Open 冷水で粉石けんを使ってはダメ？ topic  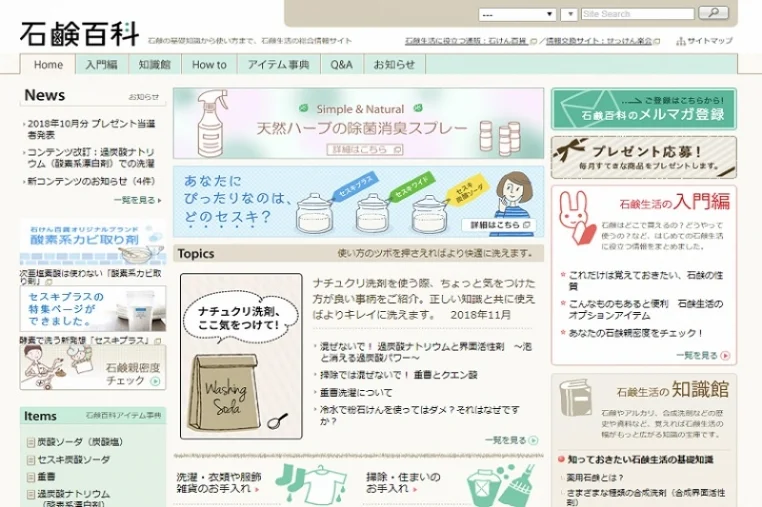tap(420, 416)
